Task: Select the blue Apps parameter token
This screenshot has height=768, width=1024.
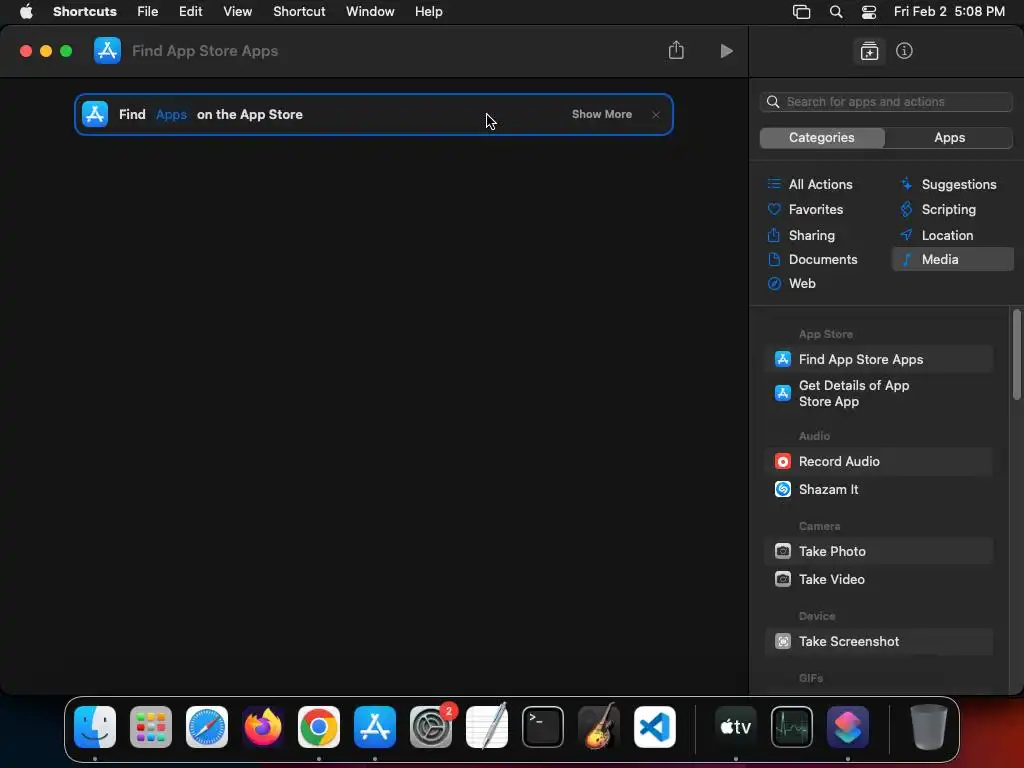Action: (x=171, y=114)
